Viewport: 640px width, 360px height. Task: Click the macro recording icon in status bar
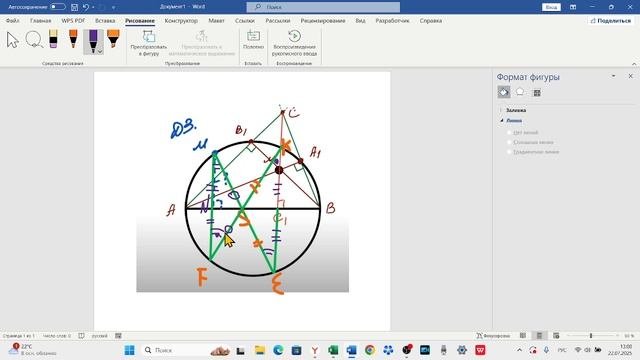coord(118,336)
